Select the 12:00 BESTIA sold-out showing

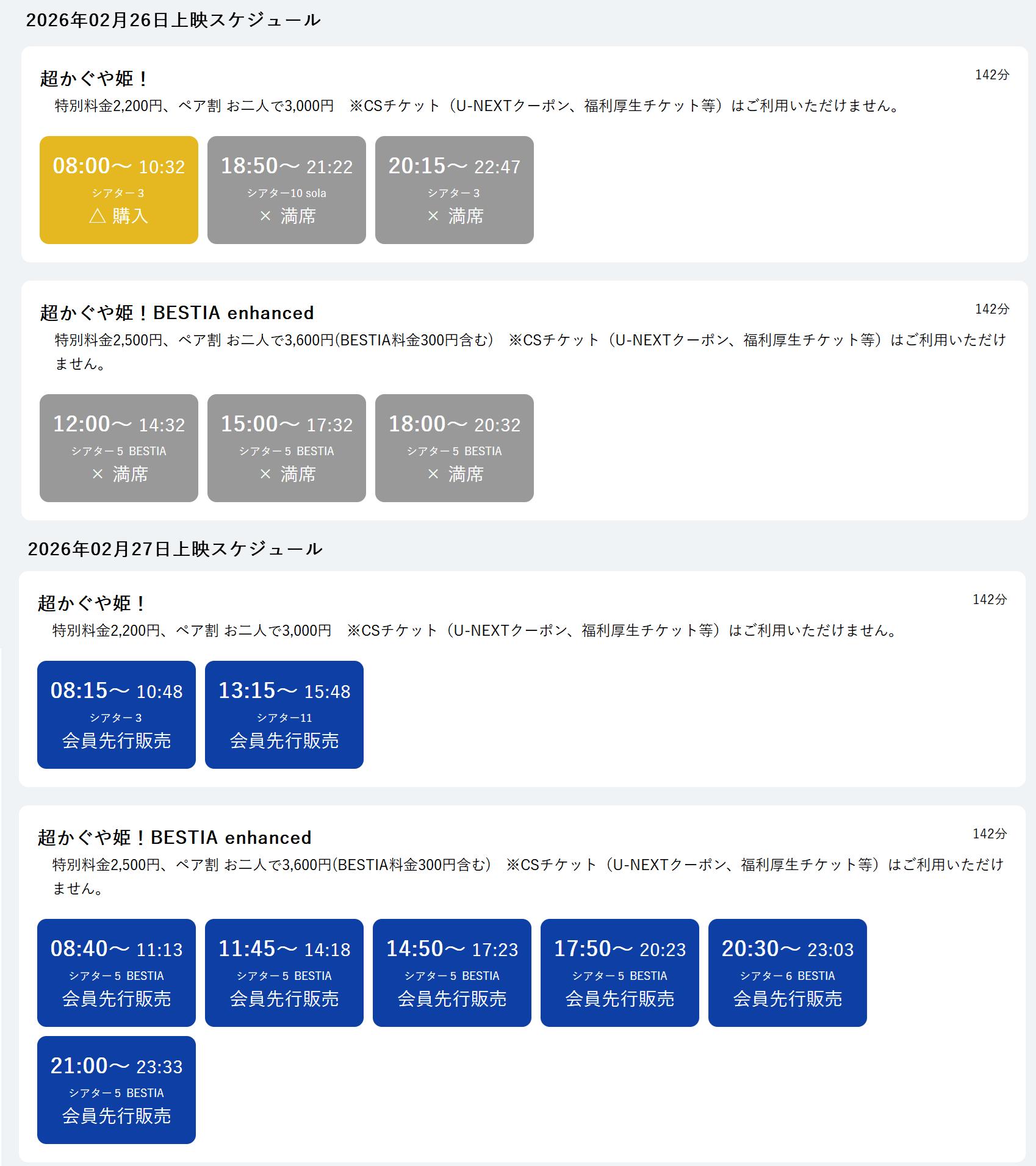[x=118, y=448]
